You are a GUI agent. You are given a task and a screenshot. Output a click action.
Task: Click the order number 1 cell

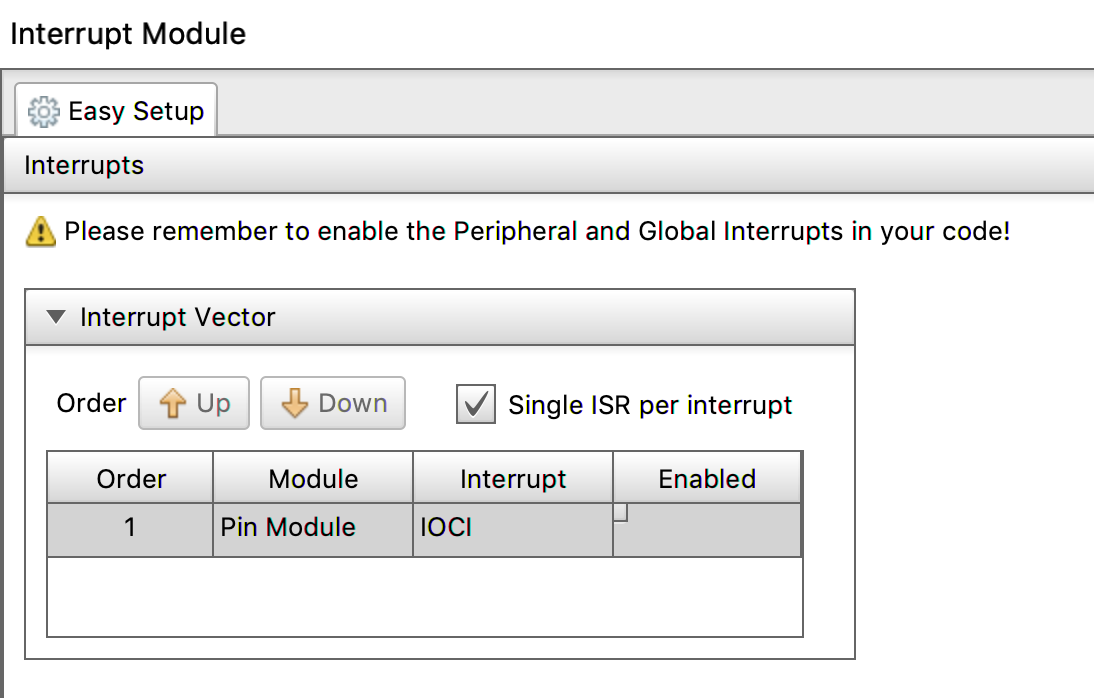click(129, 527)
